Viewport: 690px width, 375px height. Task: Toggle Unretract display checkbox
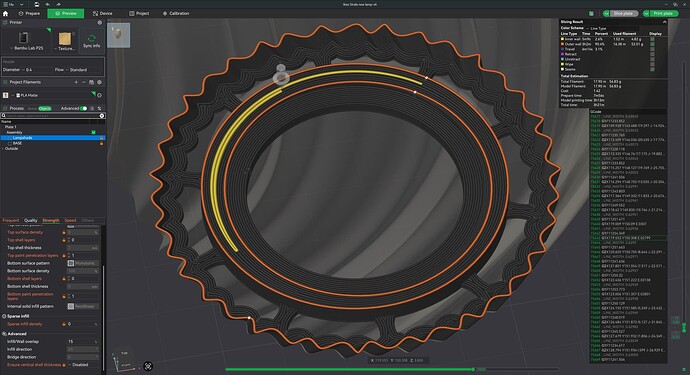[652, 59]
